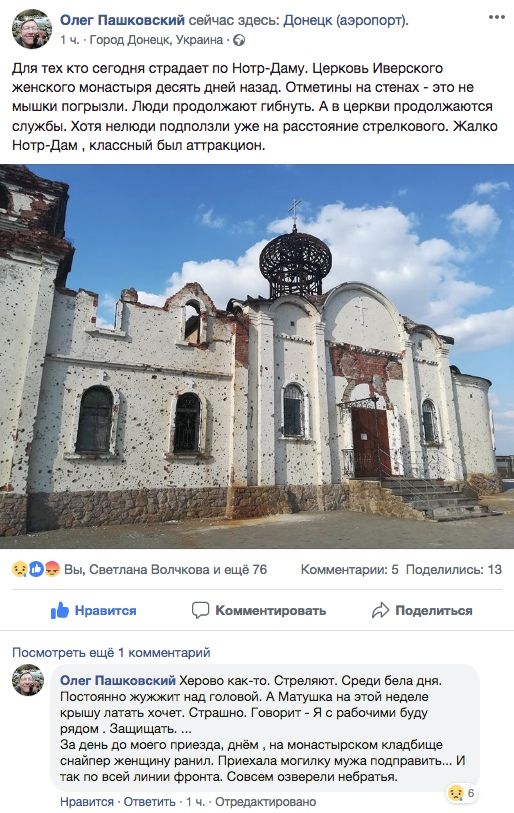Viewport: 514px width, 813px height.
Task: Open the damaged church photo
Action: (x=257, y=356)
